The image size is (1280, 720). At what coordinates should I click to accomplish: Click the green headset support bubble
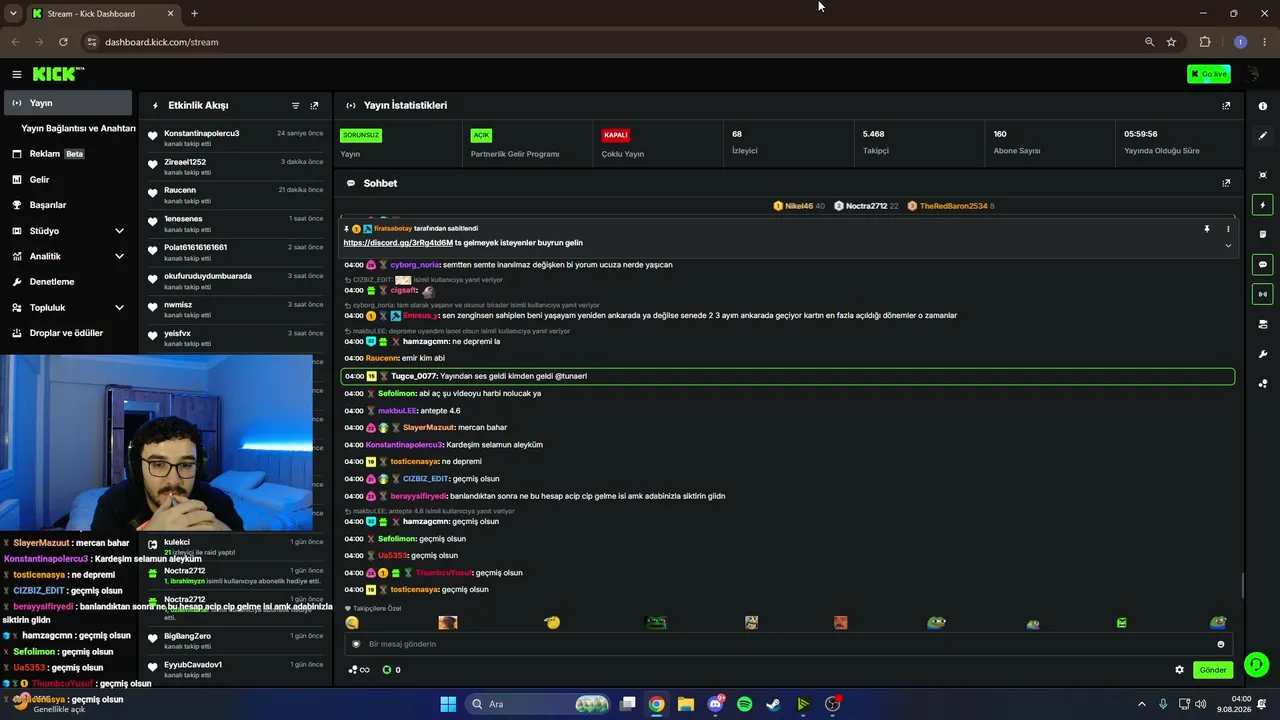click(x=1257, y=664)
